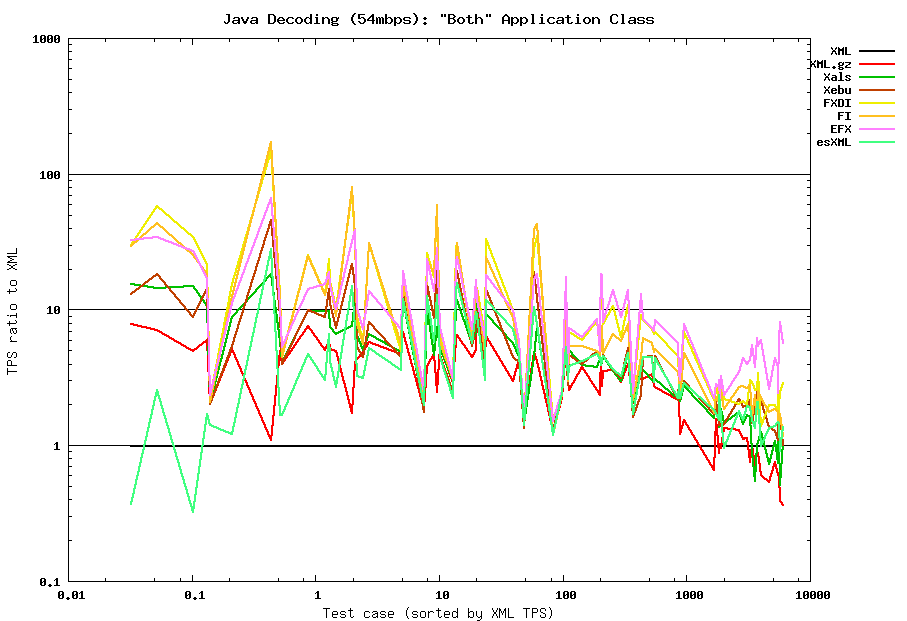Click the dark green Xals legend line
Viewport: 907px width, 621px height.
point(877,77)
